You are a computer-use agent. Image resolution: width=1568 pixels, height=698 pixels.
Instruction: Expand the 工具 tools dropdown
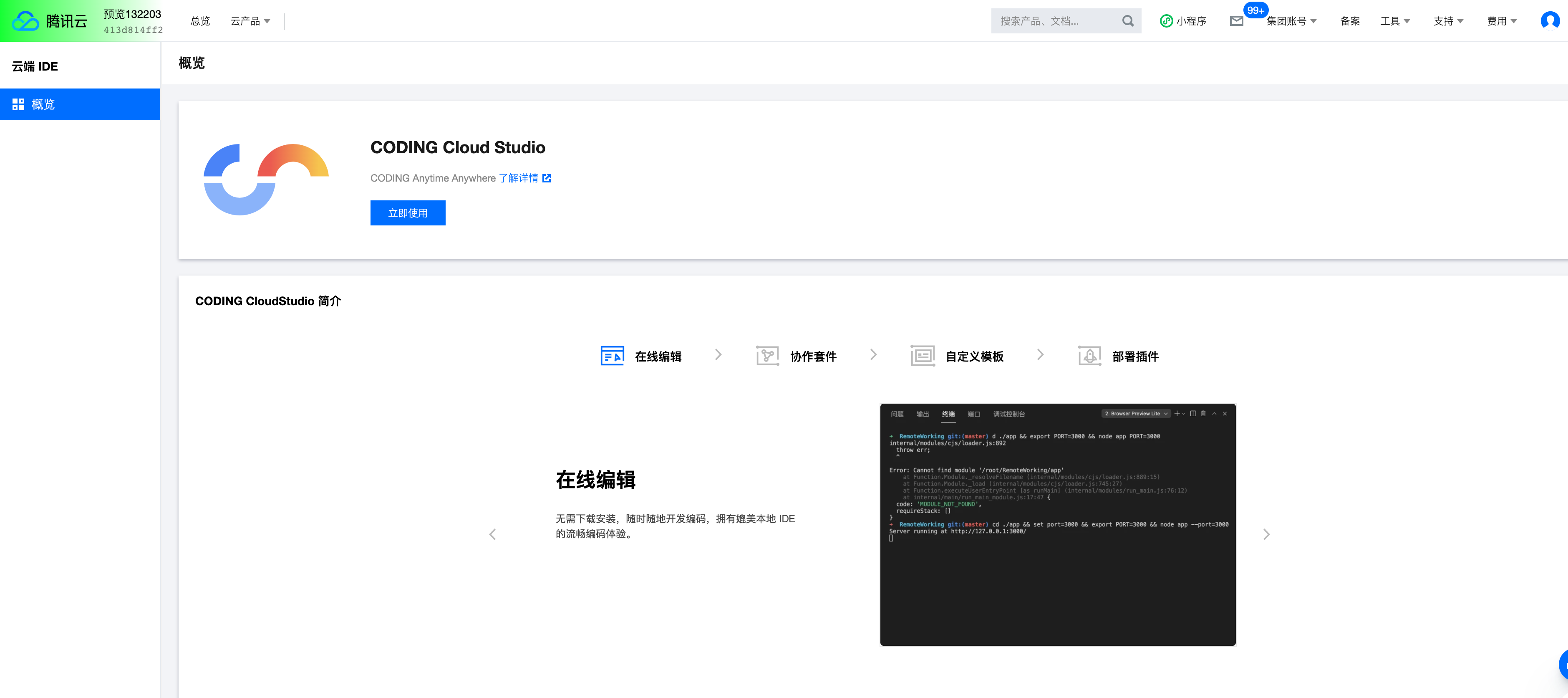pos(1395,21)
